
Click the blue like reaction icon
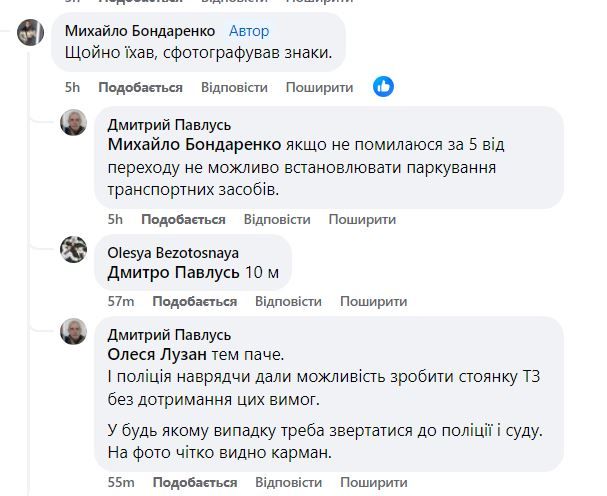384,87
